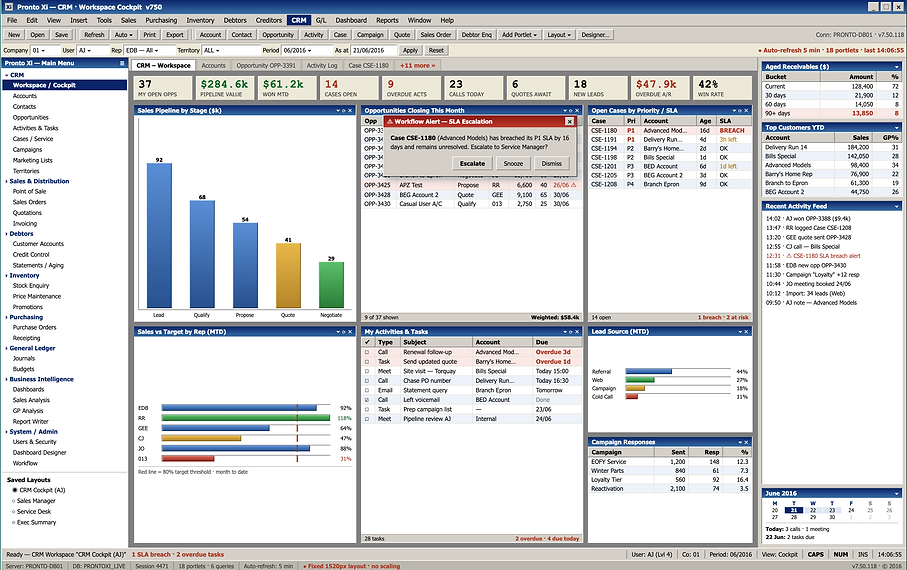The image size is (907, 570).
Task: Open the Rep EDB — All dropdown
Action: 149,50
